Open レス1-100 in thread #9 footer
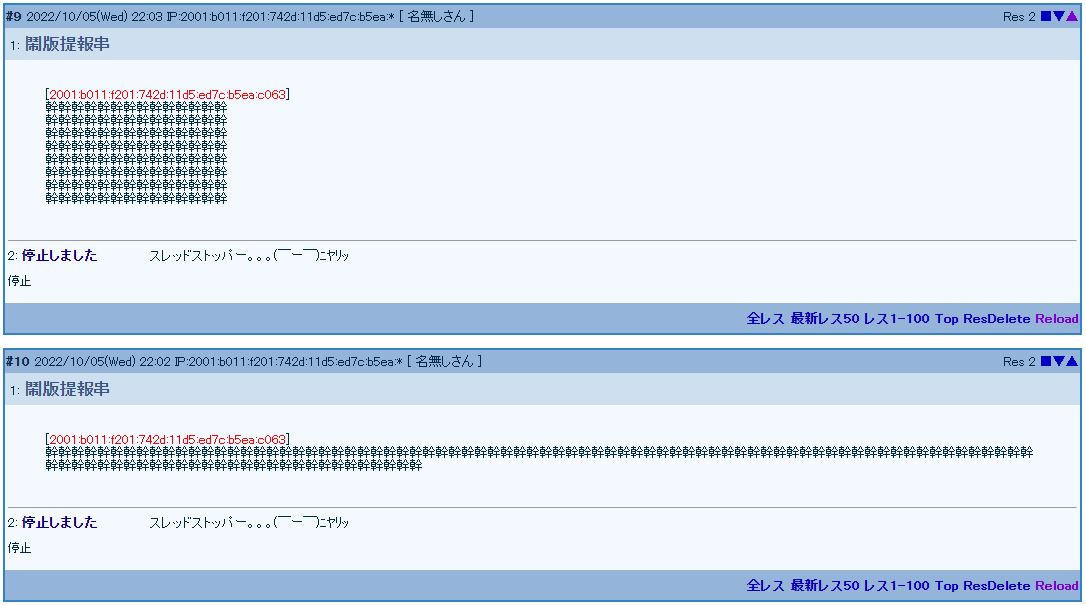The image size is (1086, 605). 896,319
